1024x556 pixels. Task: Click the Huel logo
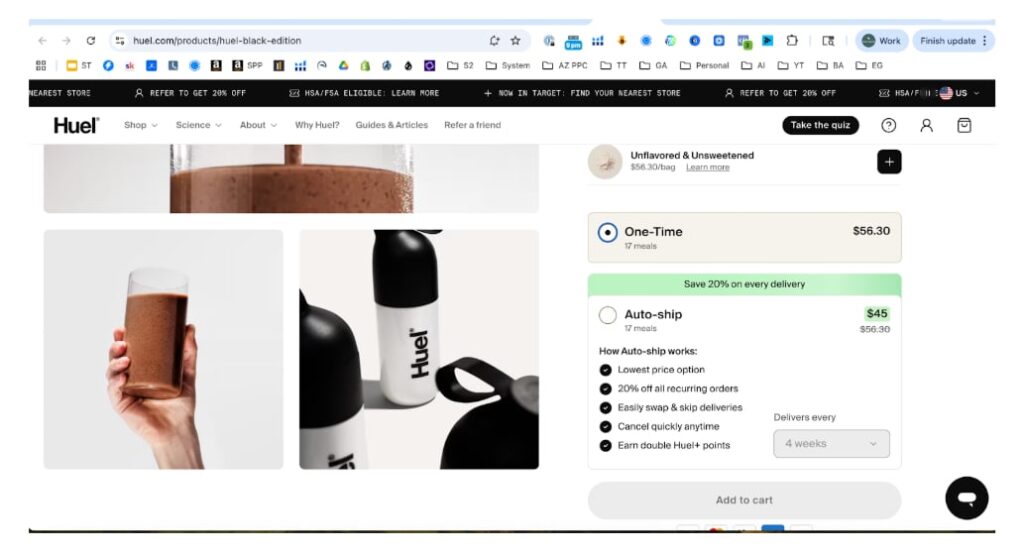click(x=76, y=125)
